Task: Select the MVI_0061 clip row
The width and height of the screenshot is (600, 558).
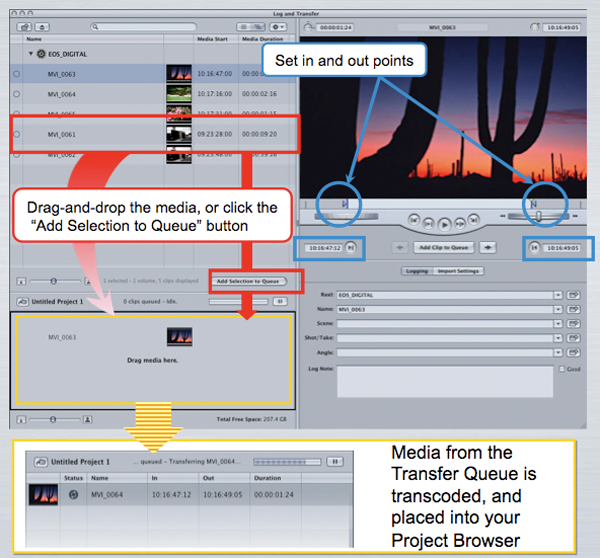Action: pyautogui.click(x=153, y=134)
